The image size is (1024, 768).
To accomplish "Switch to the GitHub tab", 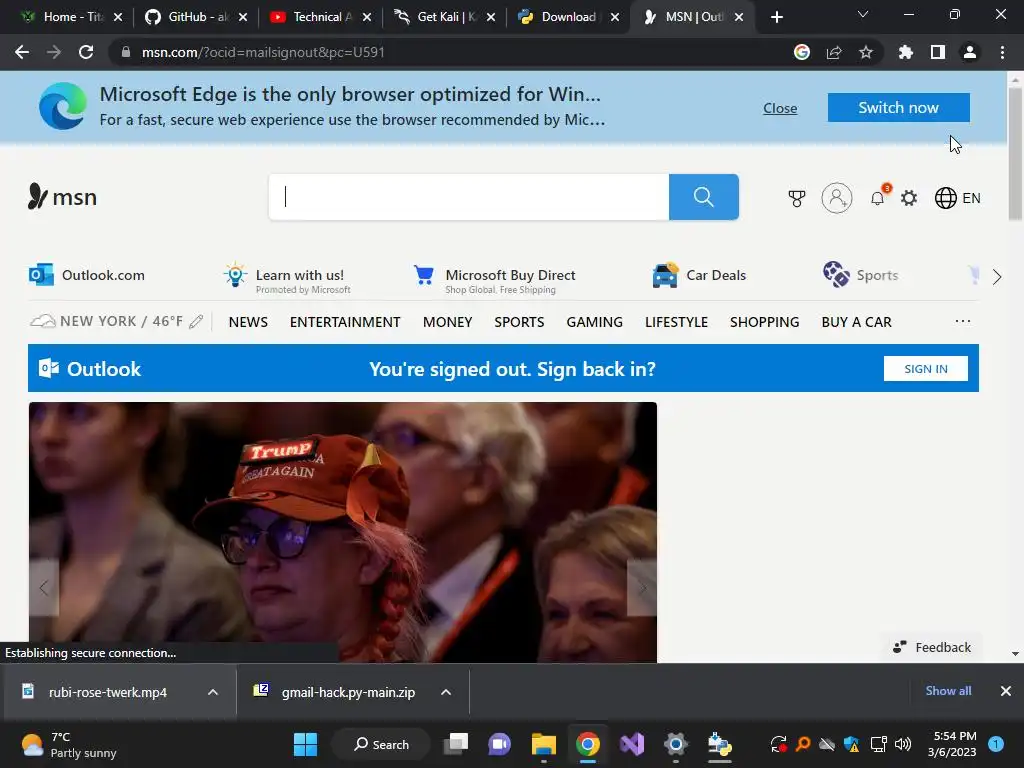I will pos(198,17).
